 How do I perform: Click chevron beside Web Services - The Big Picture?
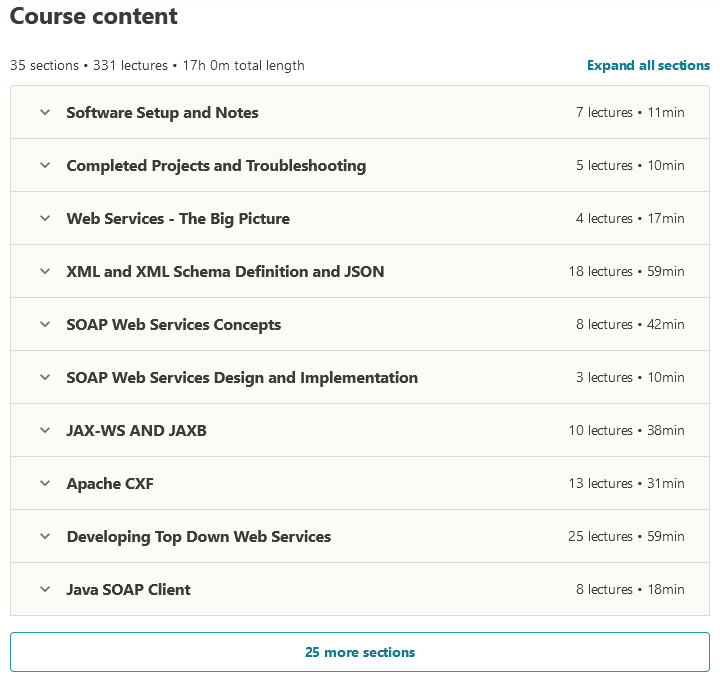tap(45, 218)
